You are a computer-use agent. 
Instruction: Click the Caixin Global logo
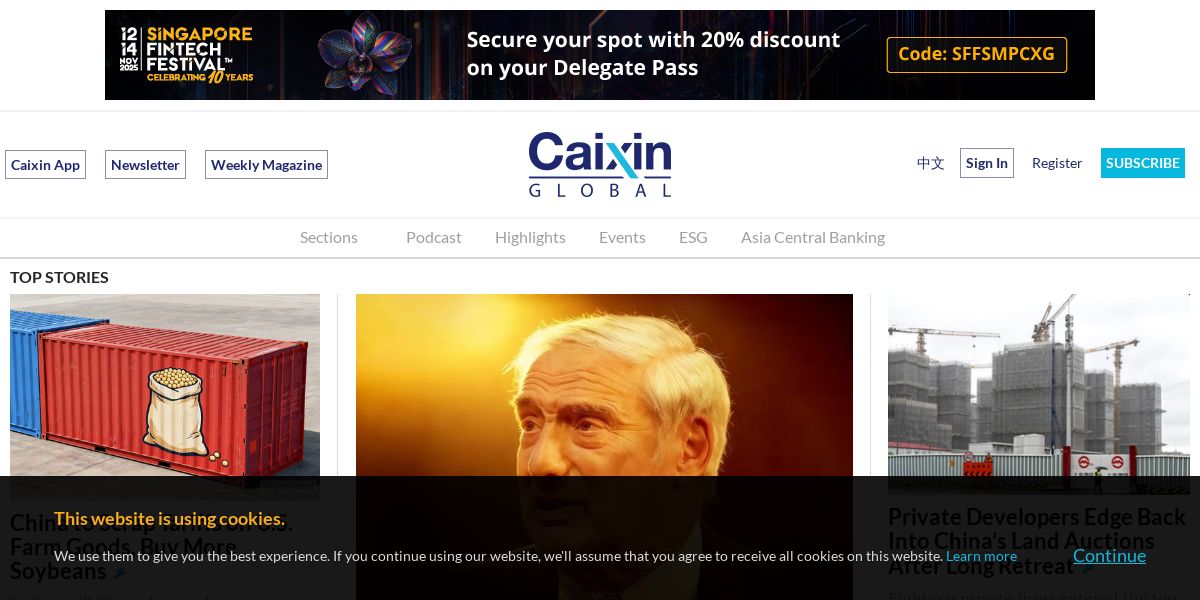pyautogui.click(x=600, y=164)
